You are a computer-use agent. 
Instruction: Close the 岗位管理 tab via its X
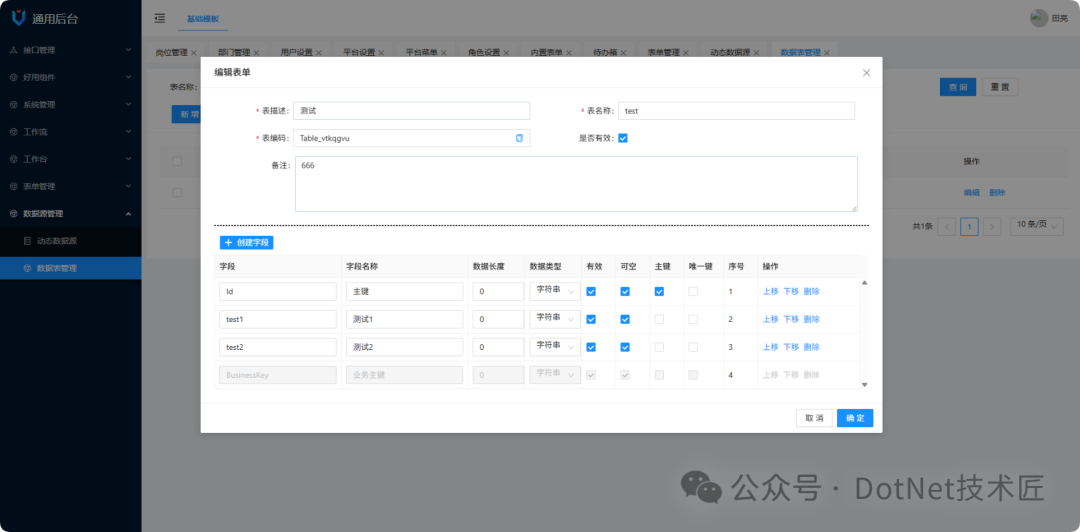click(x=193, y=52)
